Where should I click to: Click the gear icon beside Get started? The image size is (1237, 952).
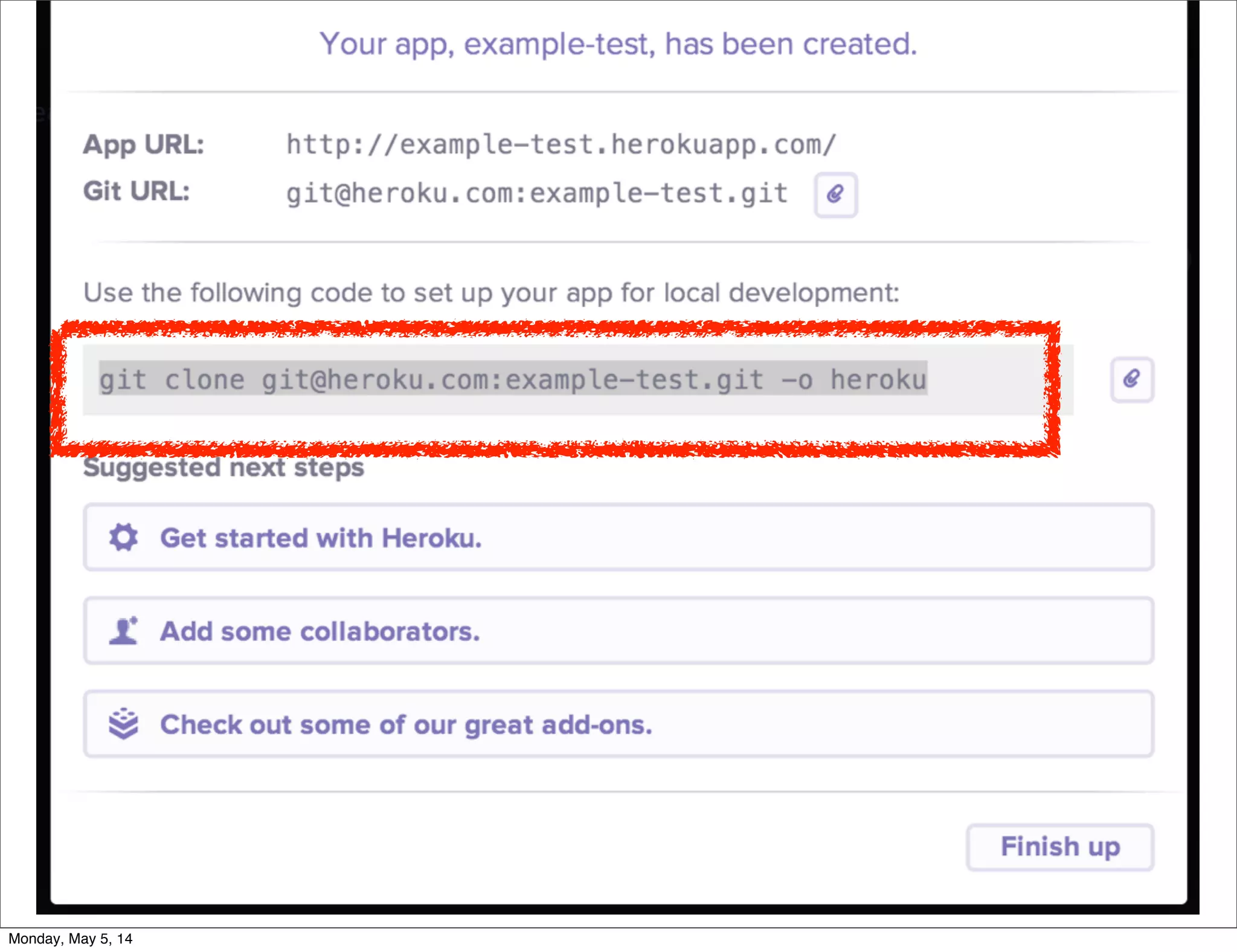(x=123, y=537)
